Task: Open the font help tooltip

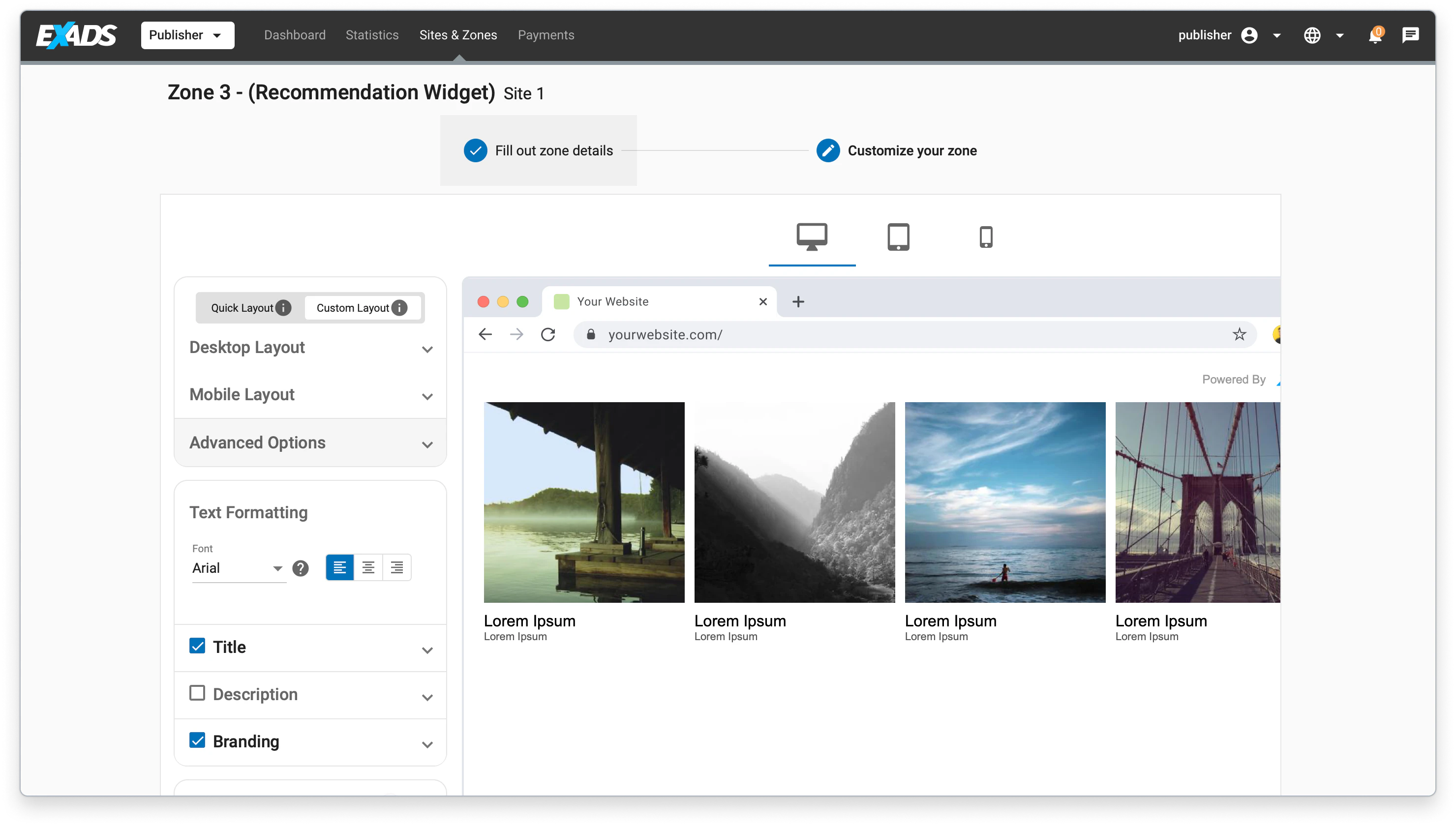Action: (301, 568)
